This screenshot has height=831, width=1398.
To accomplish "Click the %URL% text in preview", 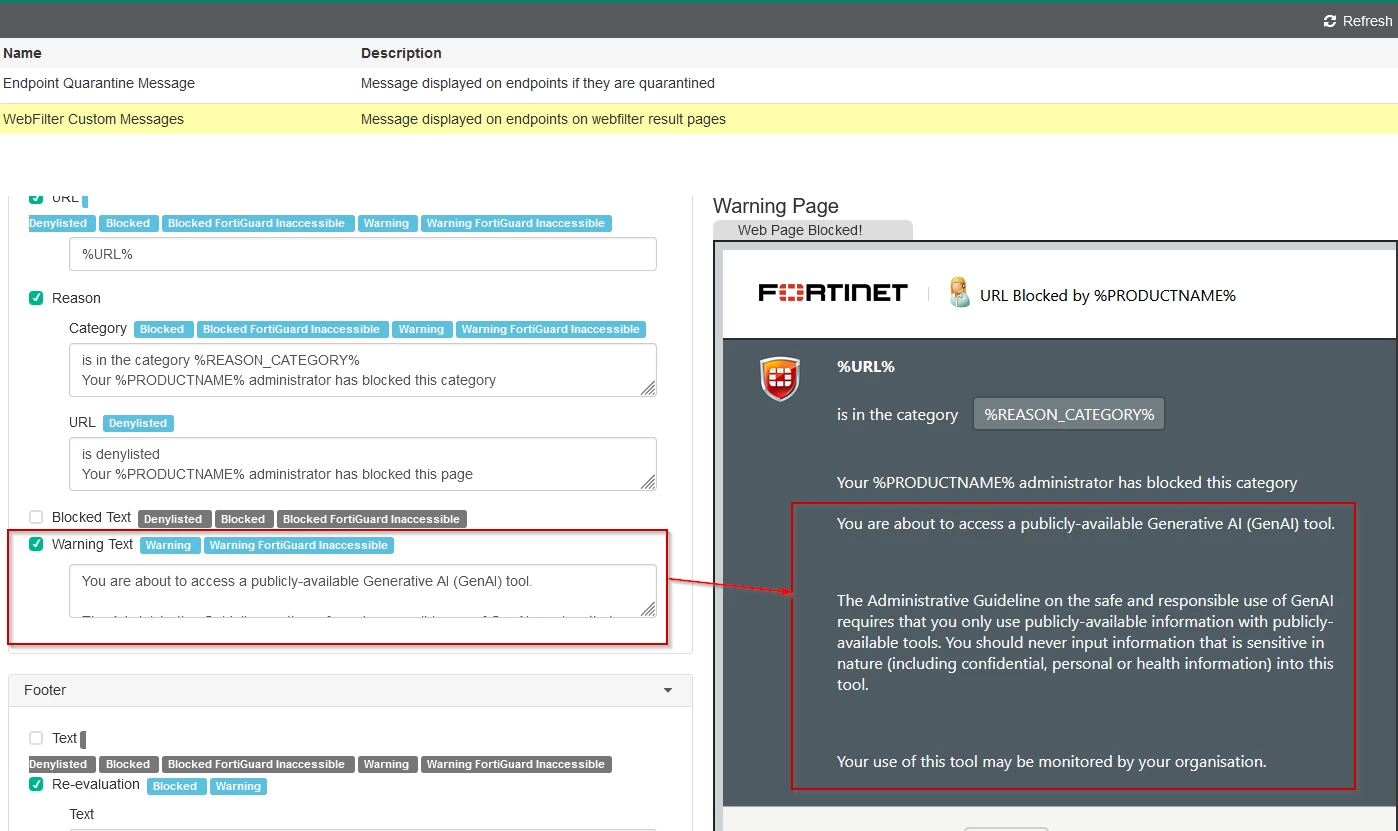I will coord(866,366).
